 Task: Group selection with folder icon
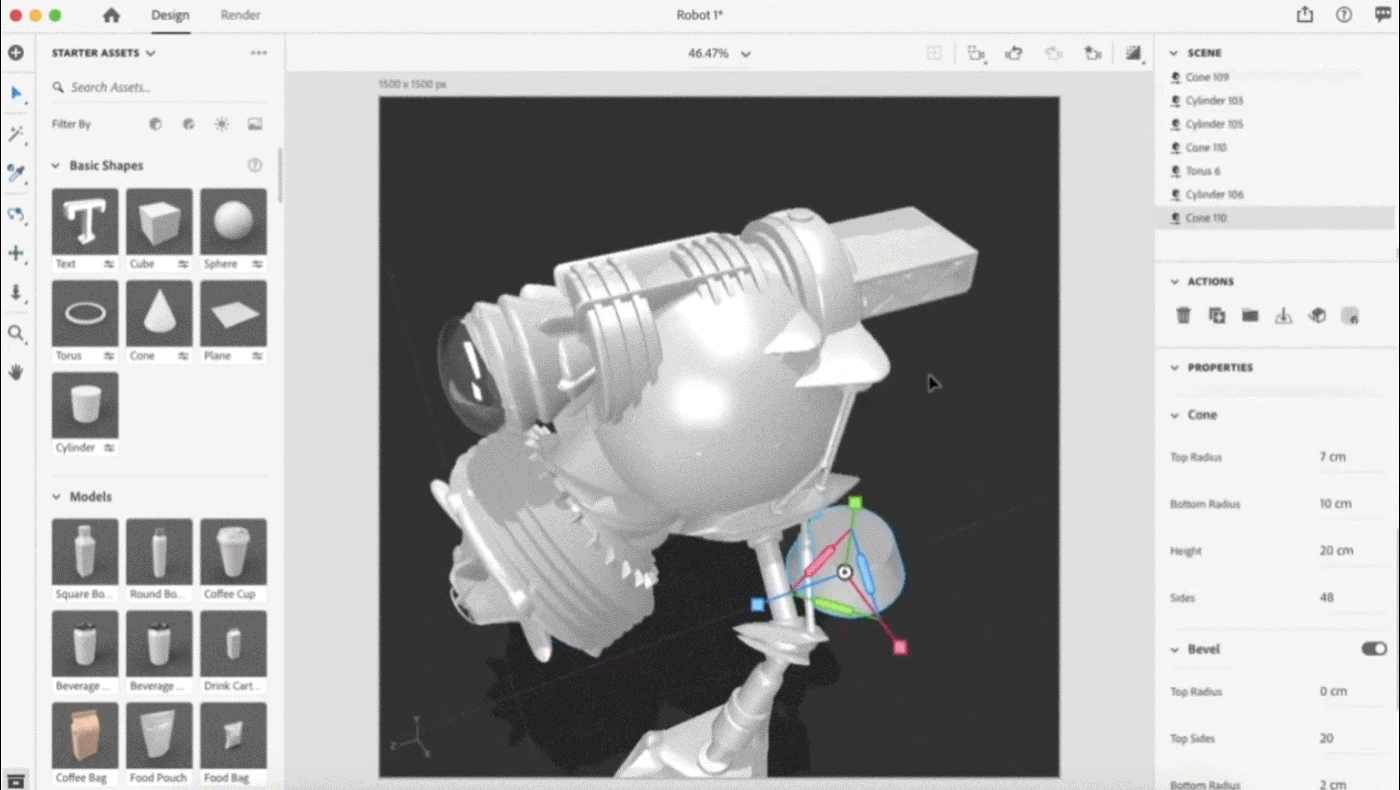[x=1250, y=315]
